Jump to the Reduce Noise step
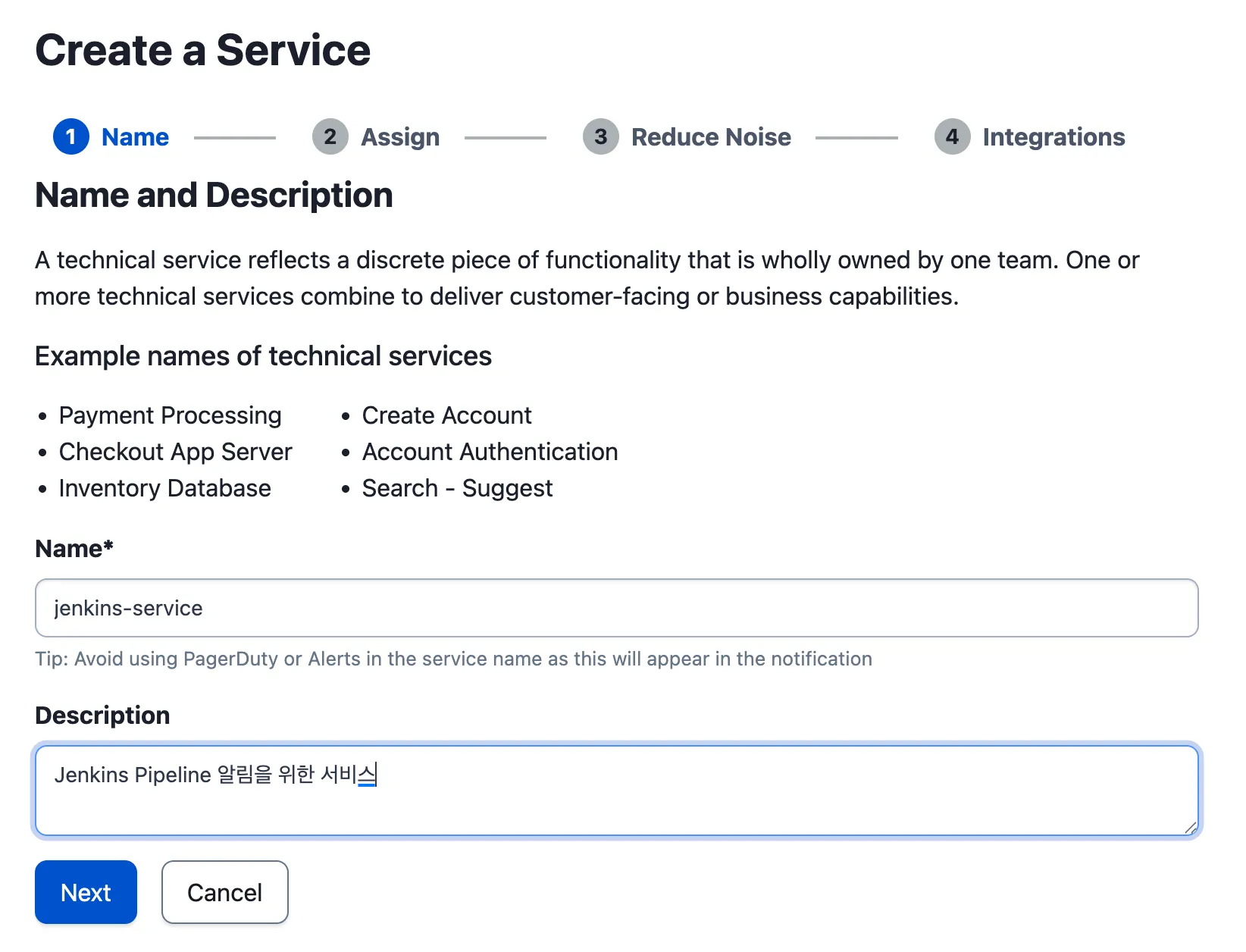Image resolution: width=1246 pixels, height=952 pixels. (711, 137)
